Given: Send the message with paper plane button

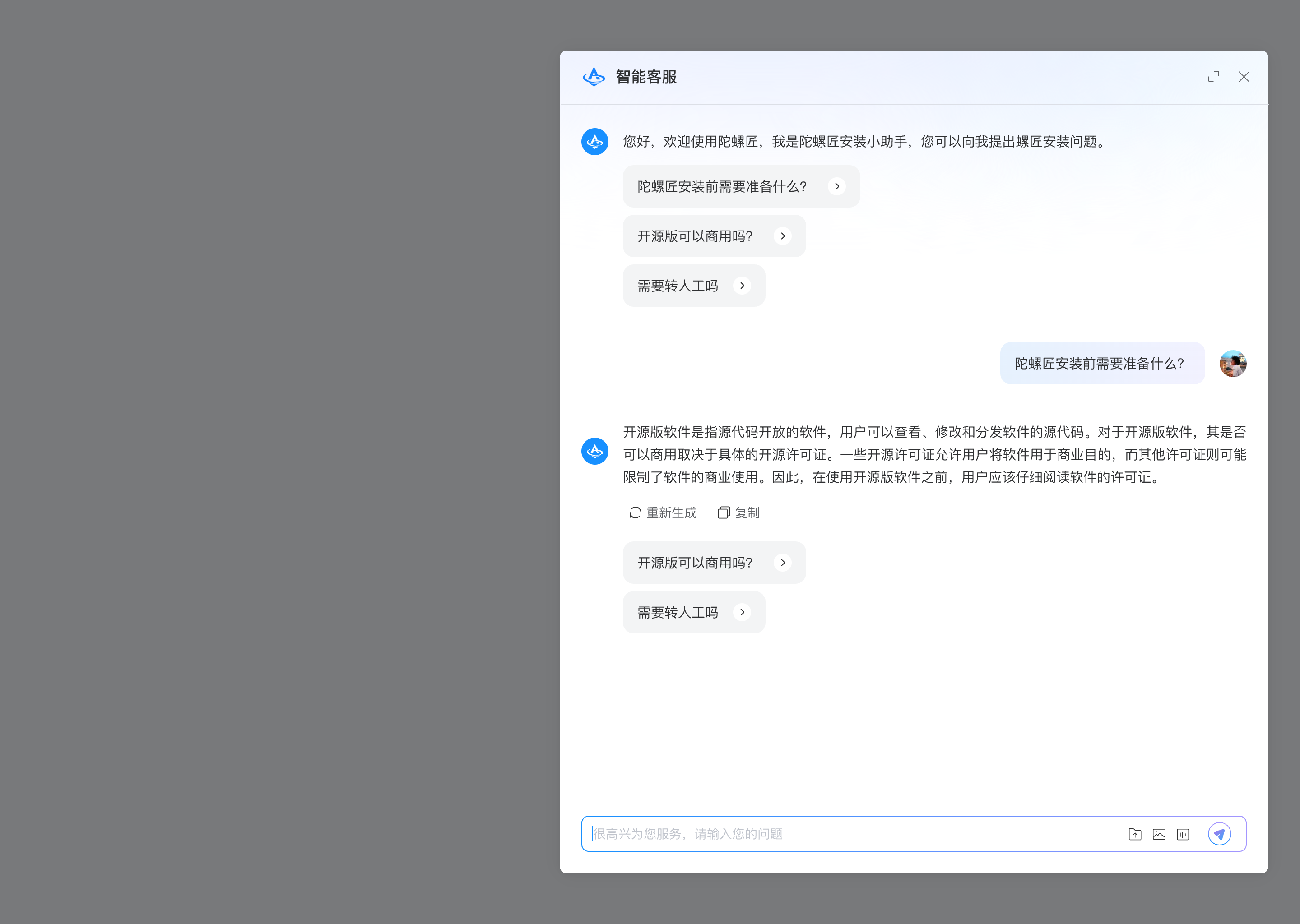Looking at the screenshot, I should tap(1219, 834).
